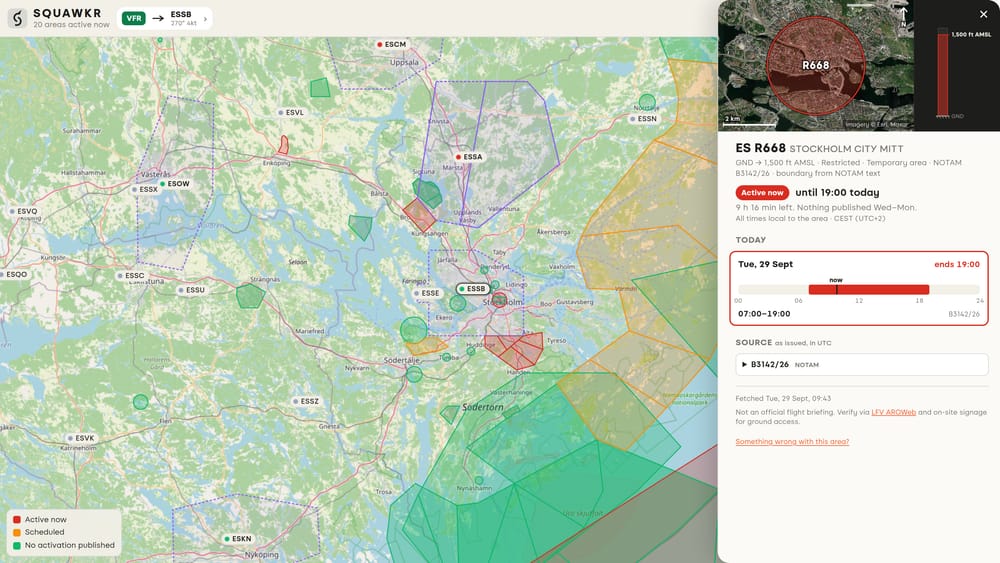Click the red Active now legend swatch
1000x563 pixels.
pyautogui.click(x=17, y=520)
